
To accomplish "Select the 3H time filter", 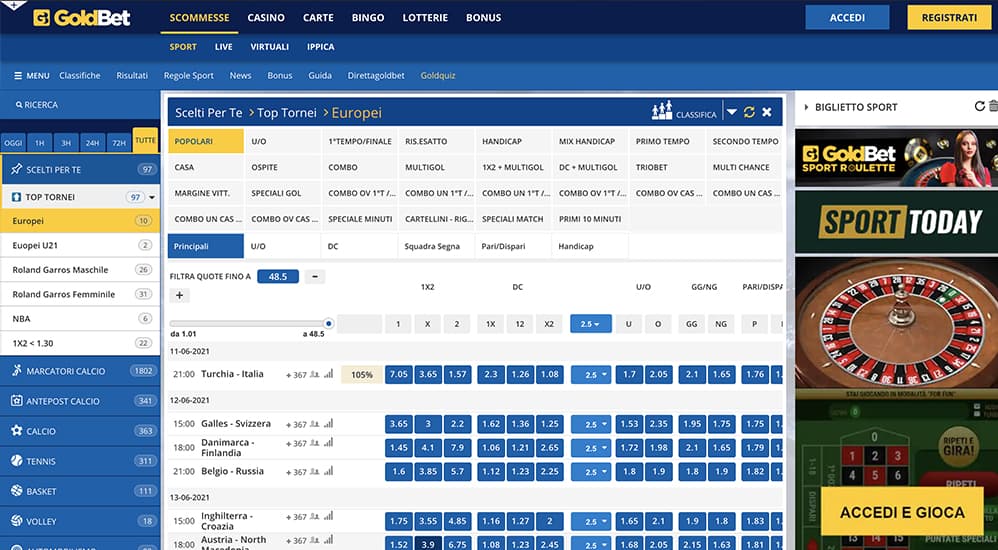I will (66, 143).
